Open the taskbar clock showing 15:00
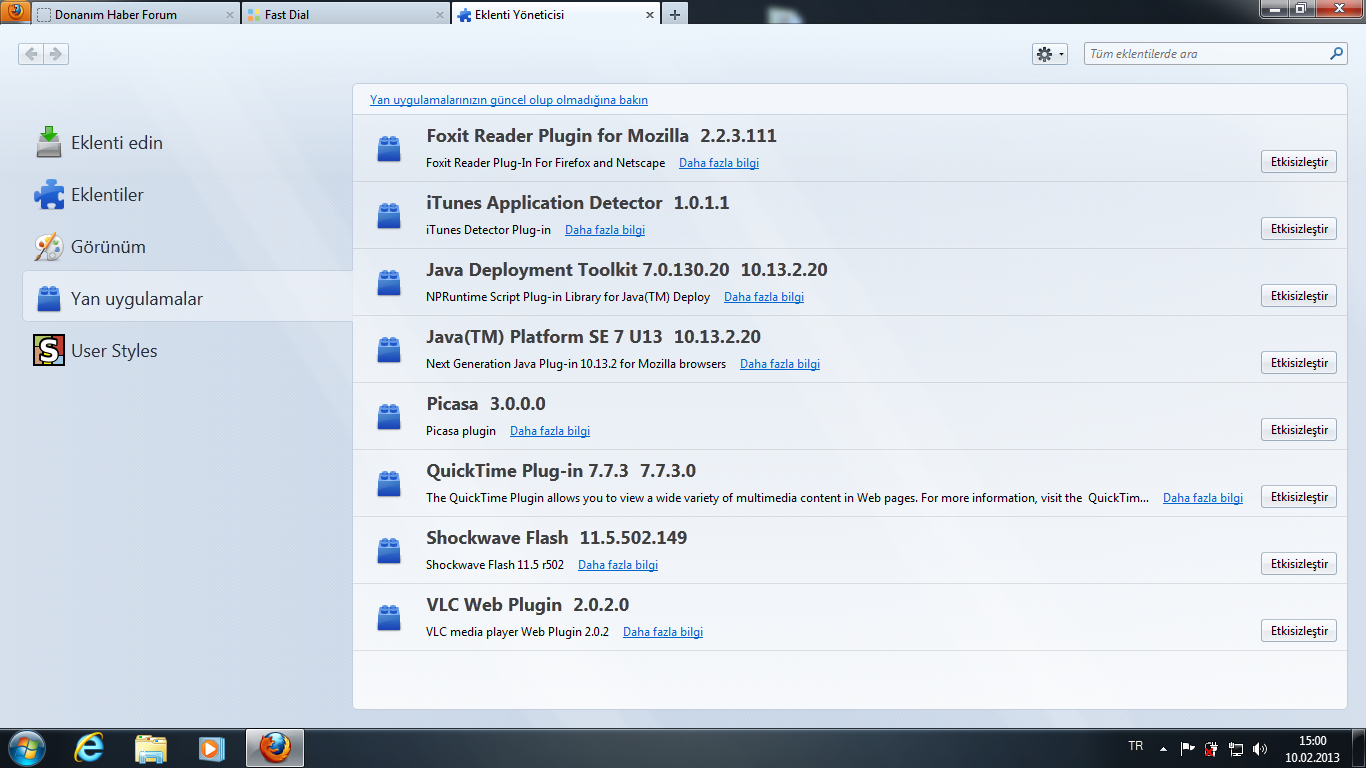 pyautogui.click(x=1312, y=749)
